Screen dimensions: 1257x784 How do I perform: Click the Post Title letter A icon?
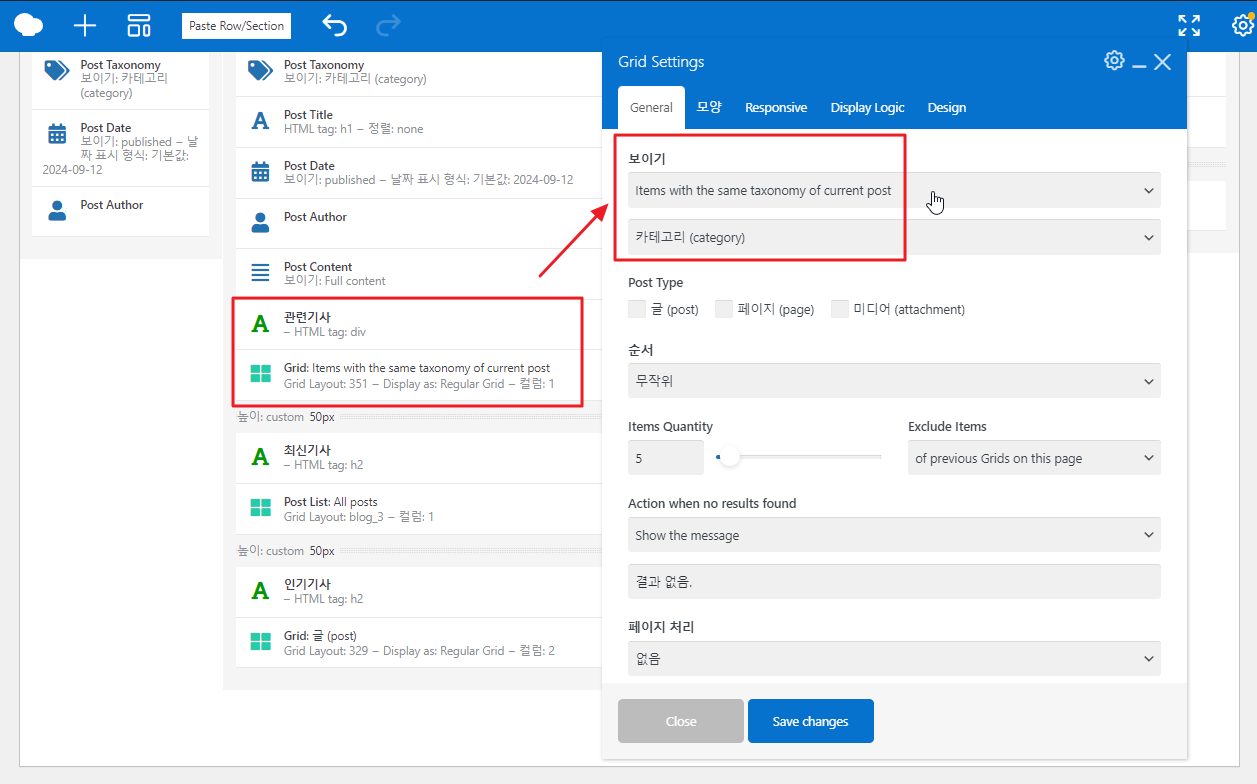tap(260, 121)
